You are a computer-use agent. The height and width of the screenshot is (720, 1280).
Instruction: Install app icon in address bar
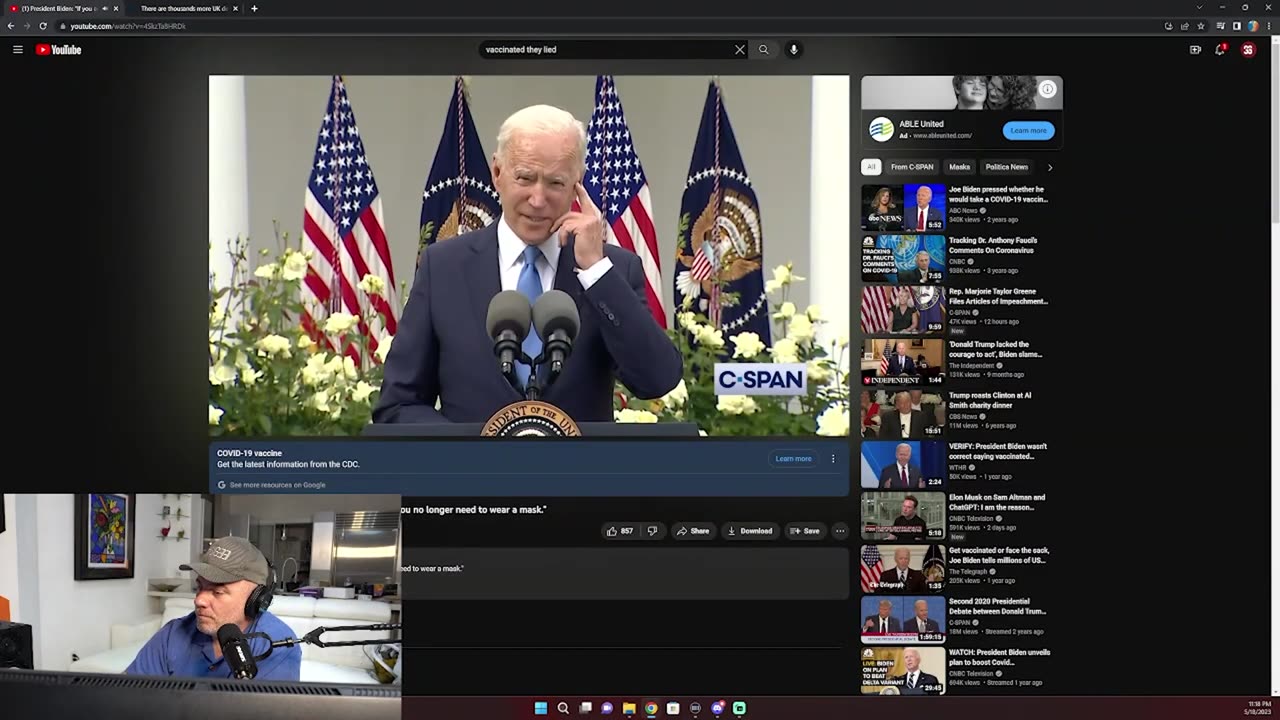tap(1168, 26)
